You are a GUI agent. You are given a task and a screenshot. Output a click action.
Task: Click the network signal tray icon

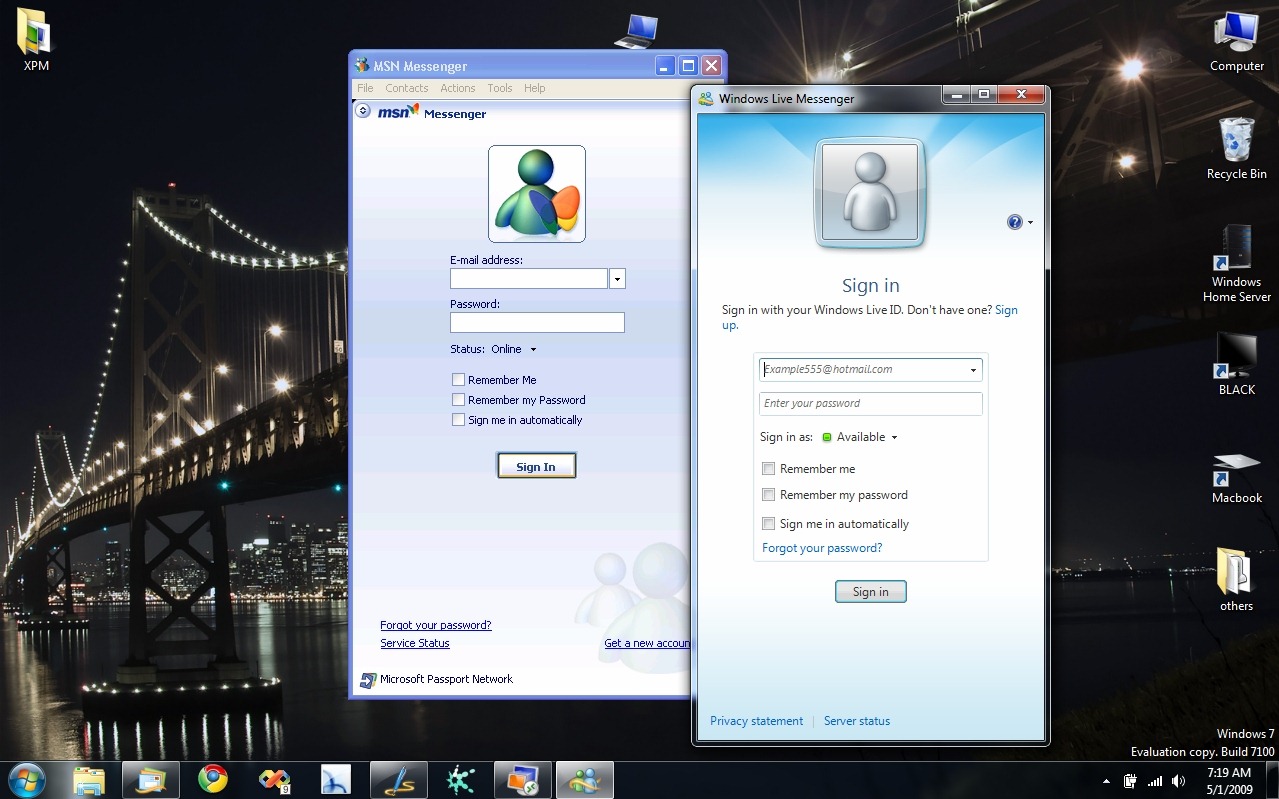(x=1155, y=781)
